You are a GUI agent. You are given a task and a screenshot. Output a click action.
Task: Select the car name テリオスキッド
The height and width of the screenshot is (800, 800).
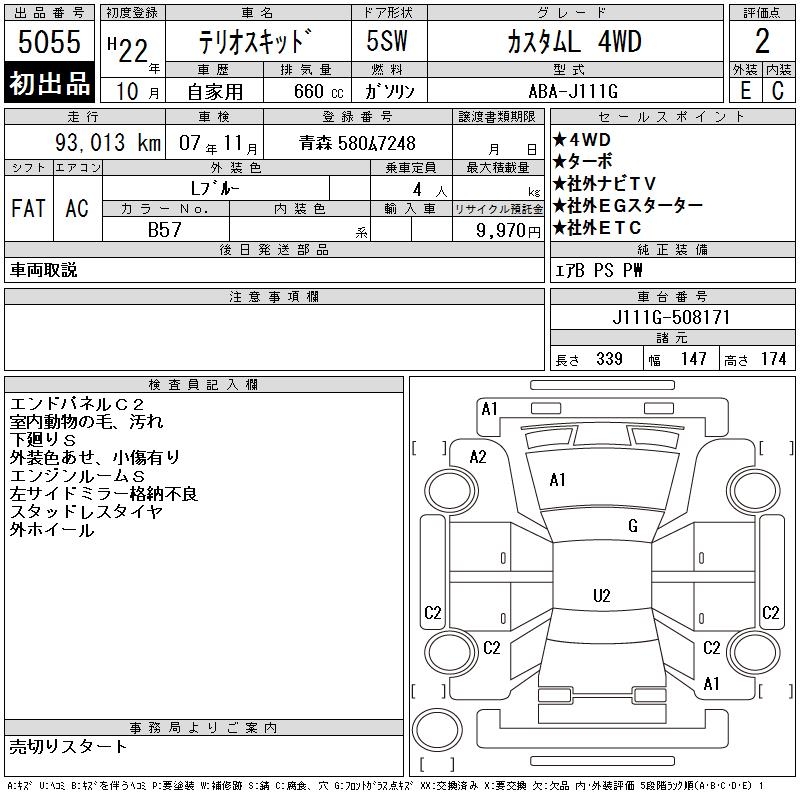tap(255, 41)
